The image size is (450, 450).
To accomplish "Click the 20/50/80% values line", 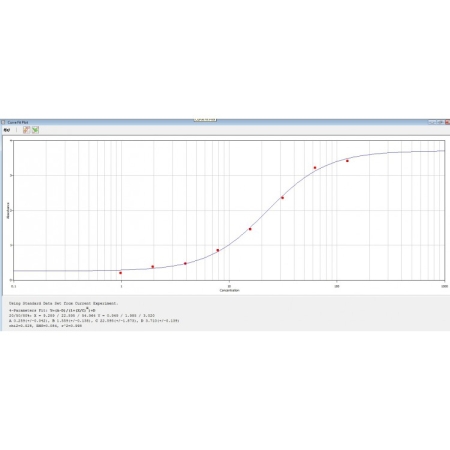I will point(82,315).
